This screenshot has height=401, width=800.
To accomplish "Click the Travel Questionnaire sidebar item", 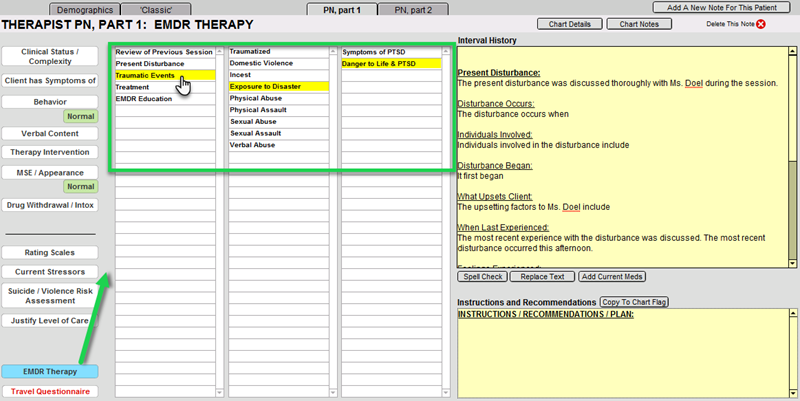I will point(49,391).
